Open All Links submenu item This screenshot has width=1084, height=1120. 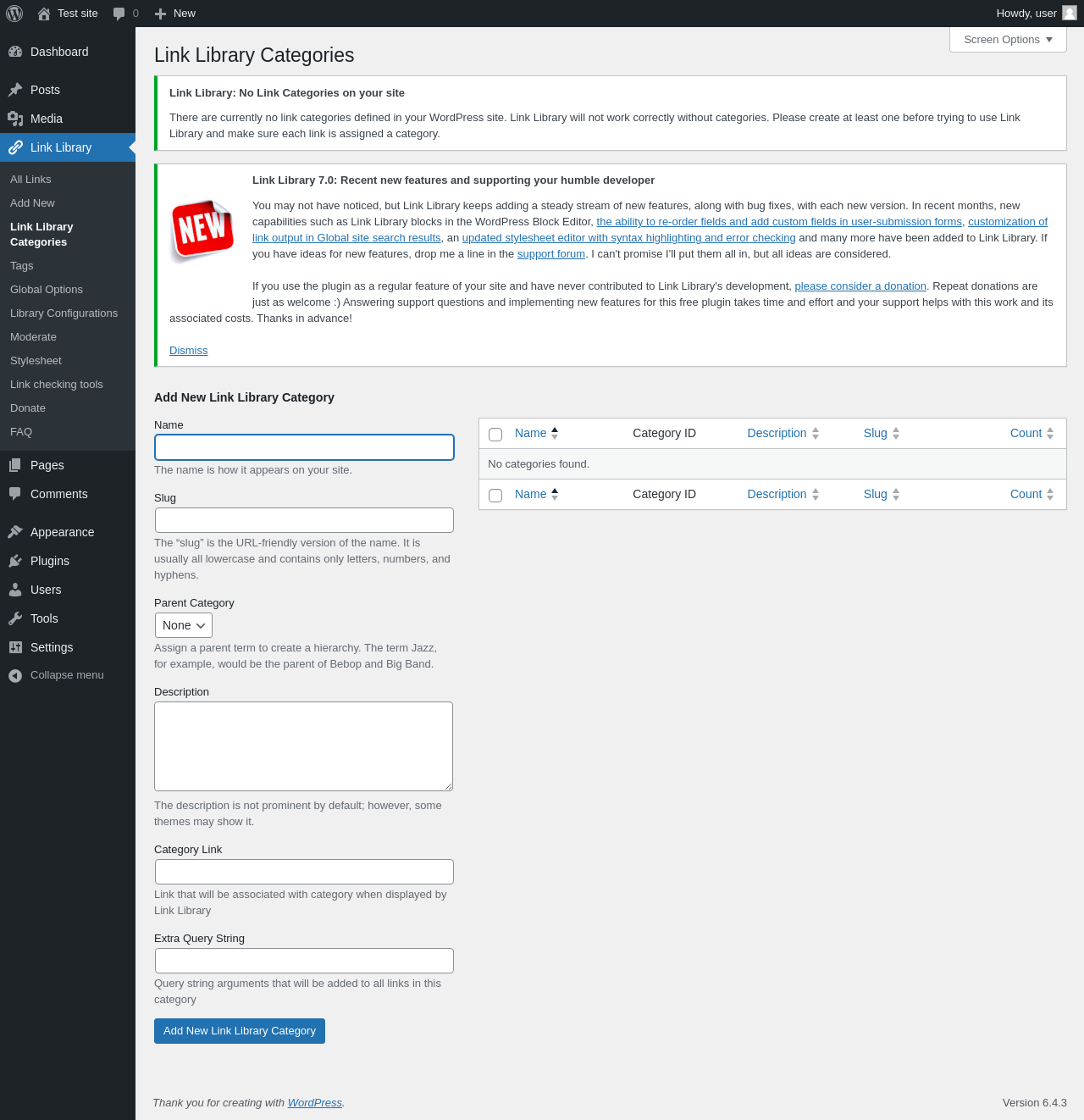tap(30, 180)
